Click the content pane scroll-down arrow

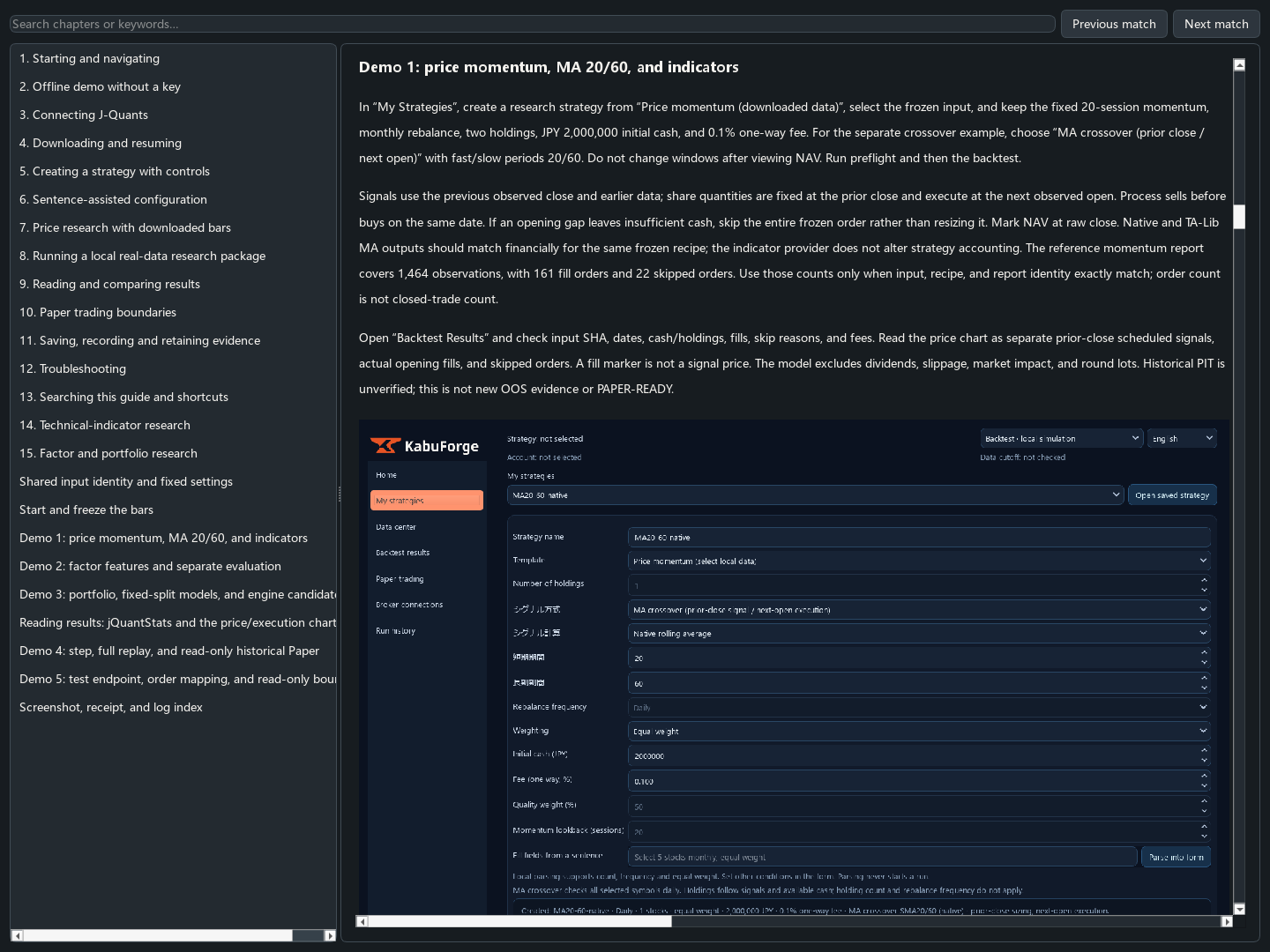[x=1239, y=909]
